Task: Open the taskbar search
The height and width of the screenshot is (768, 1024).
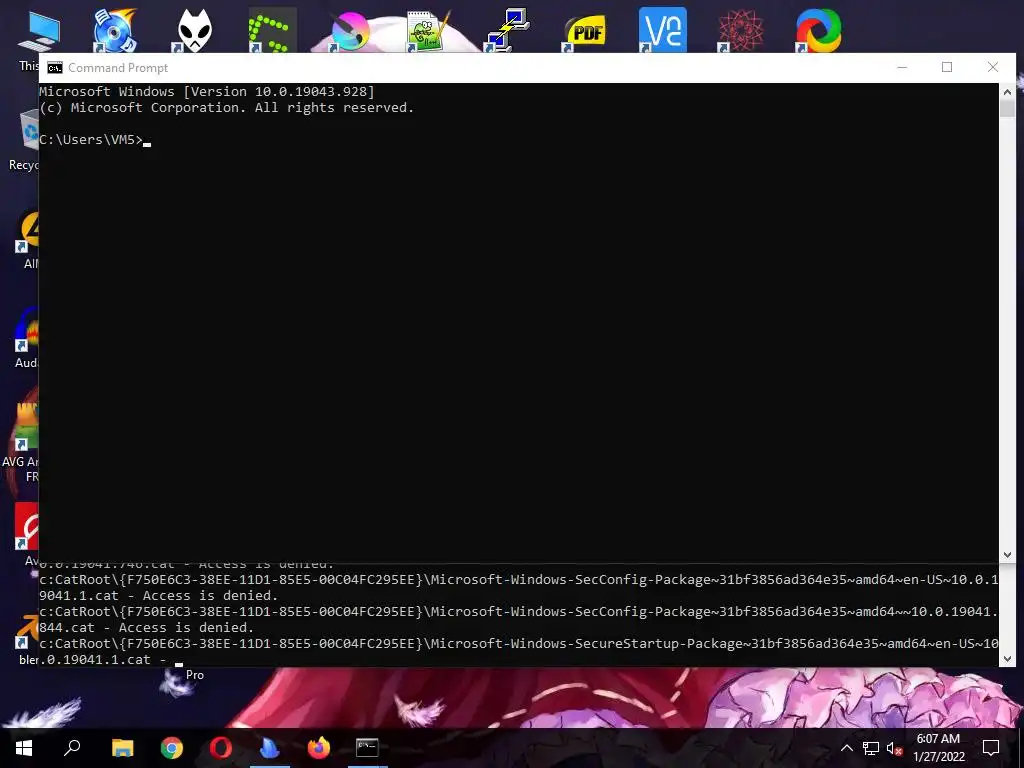Action: tap(72, 747)
